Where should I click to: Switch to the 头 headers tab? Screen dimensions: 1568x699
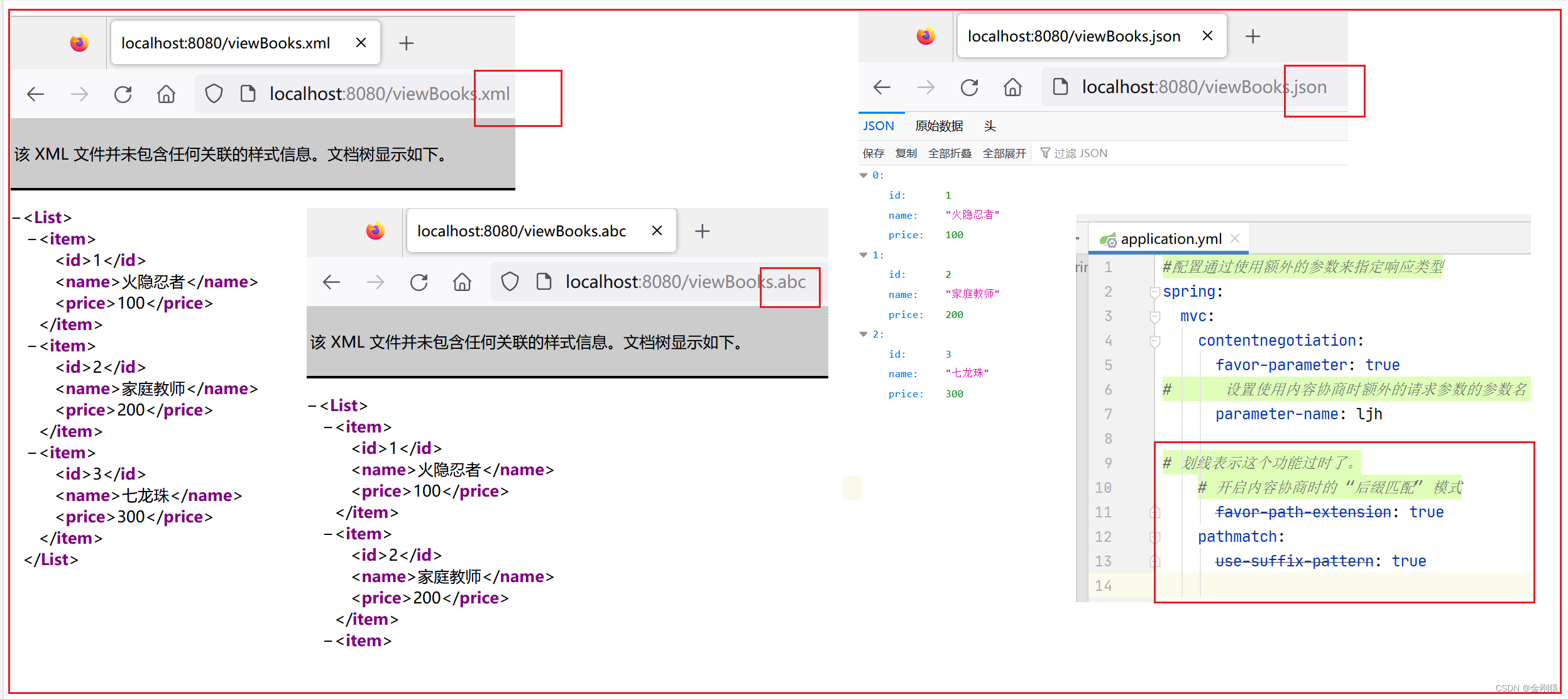(990, 126)
